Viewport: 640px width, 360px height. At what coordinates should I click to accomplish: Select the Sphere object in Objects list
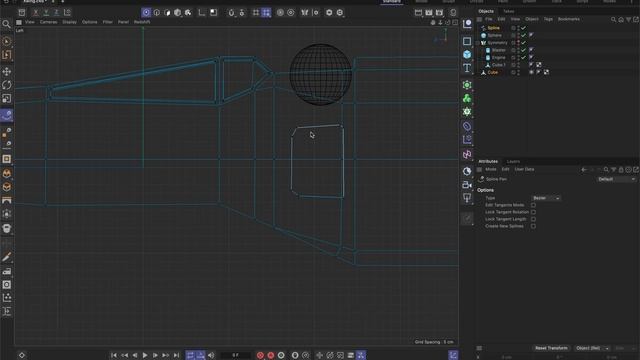click(494, 35)
